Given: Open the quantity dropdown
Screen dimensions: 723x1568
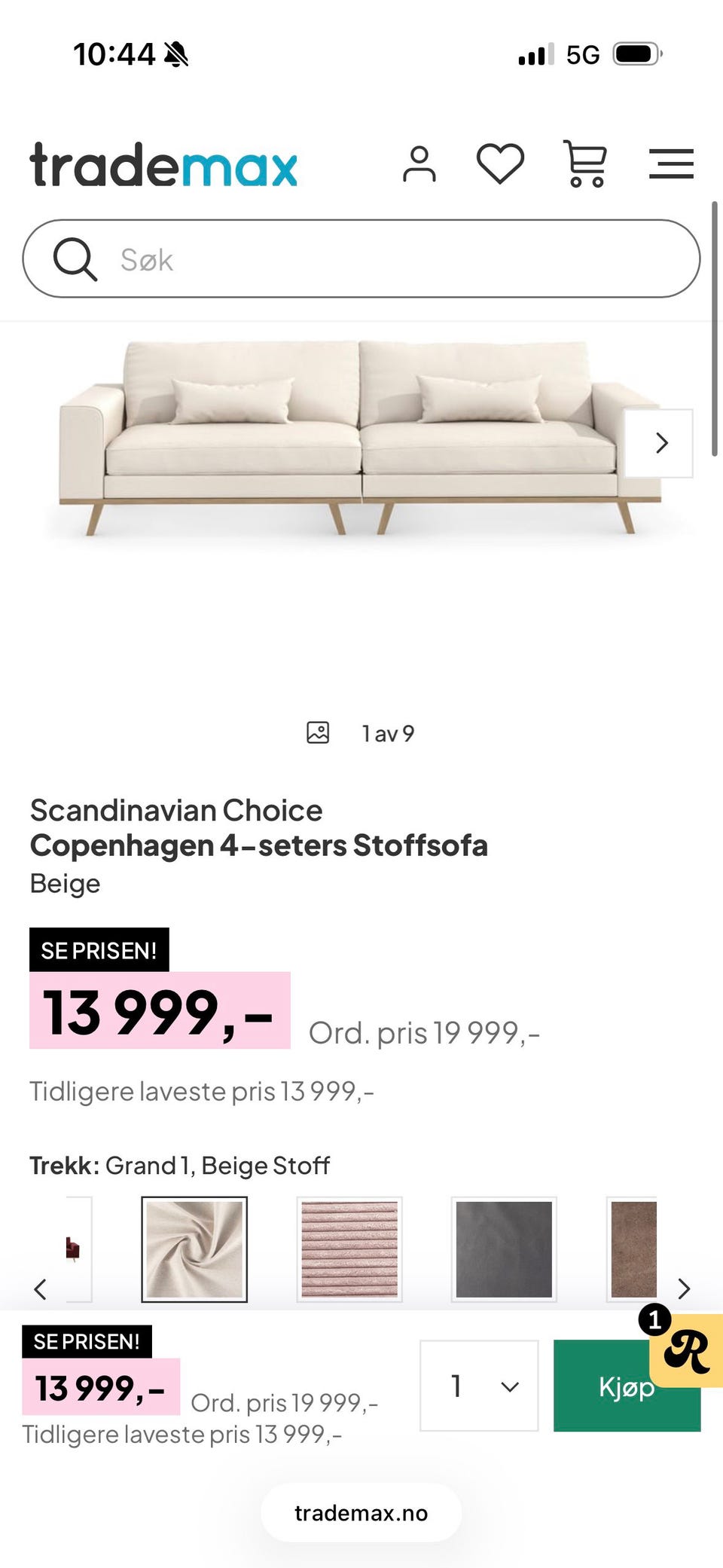Looking at the screenshot, I should [x=479, y=1385].
